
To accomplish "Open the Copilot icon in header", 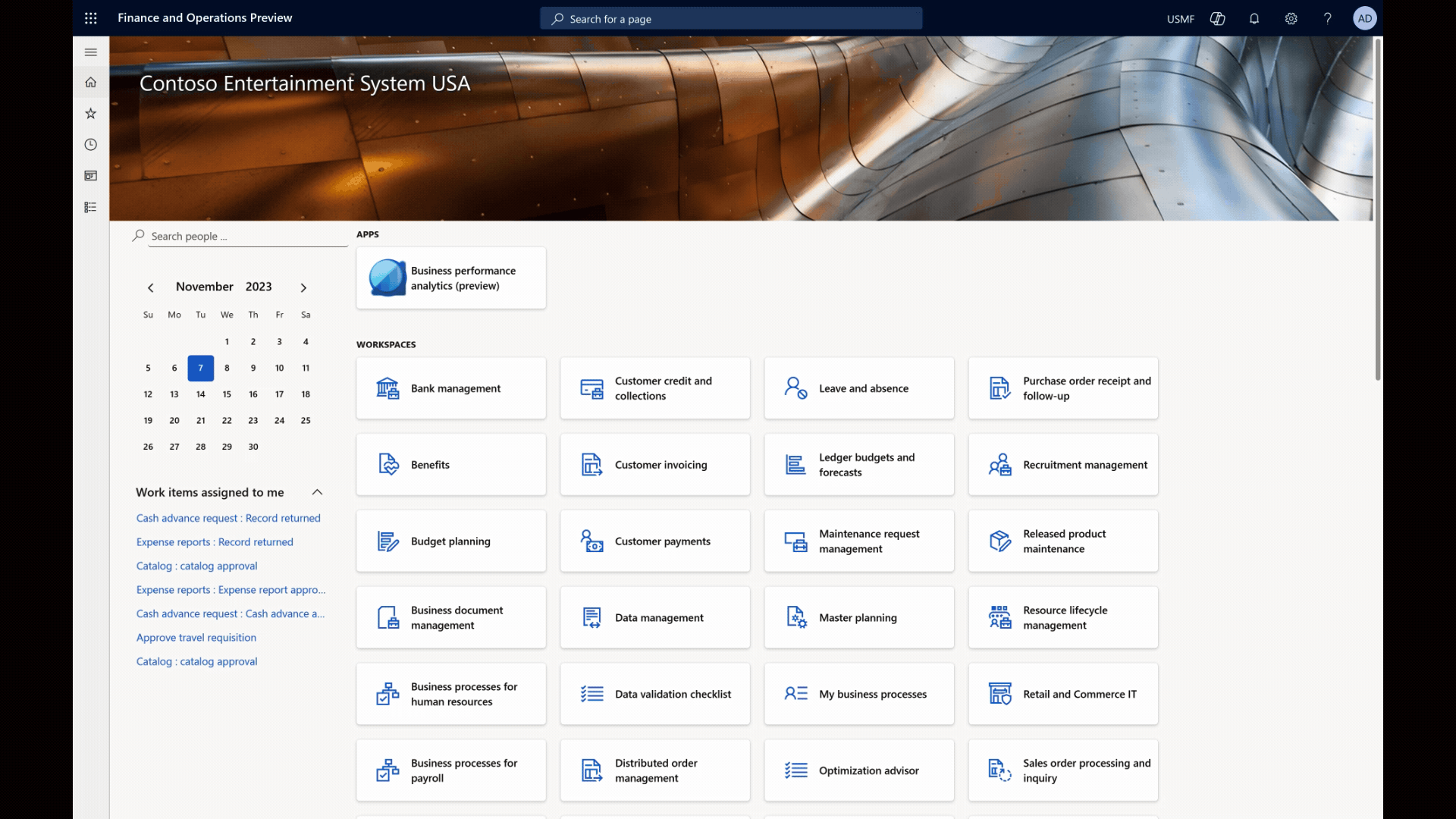I will (1218, 19).
